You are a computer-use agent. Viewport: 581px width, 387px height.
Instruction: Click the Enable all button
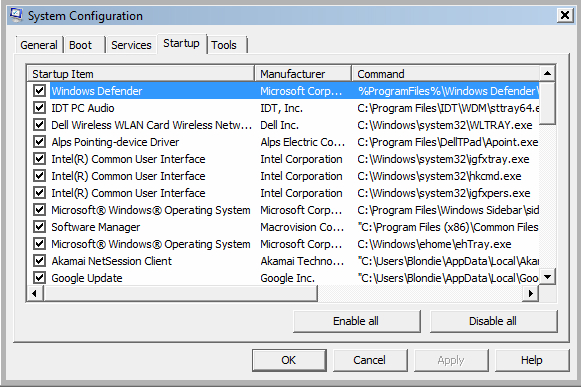click(x=356, y=321)
